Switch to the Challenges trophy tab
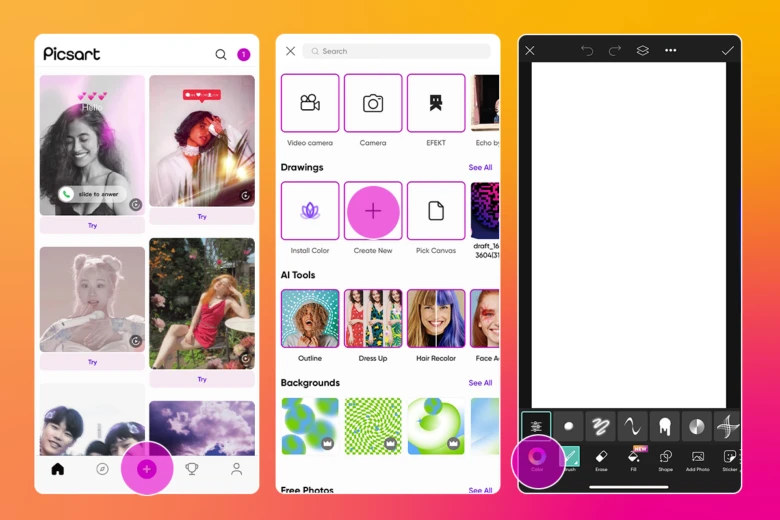This screenshot has width=780, height=520. click(192, 469)
